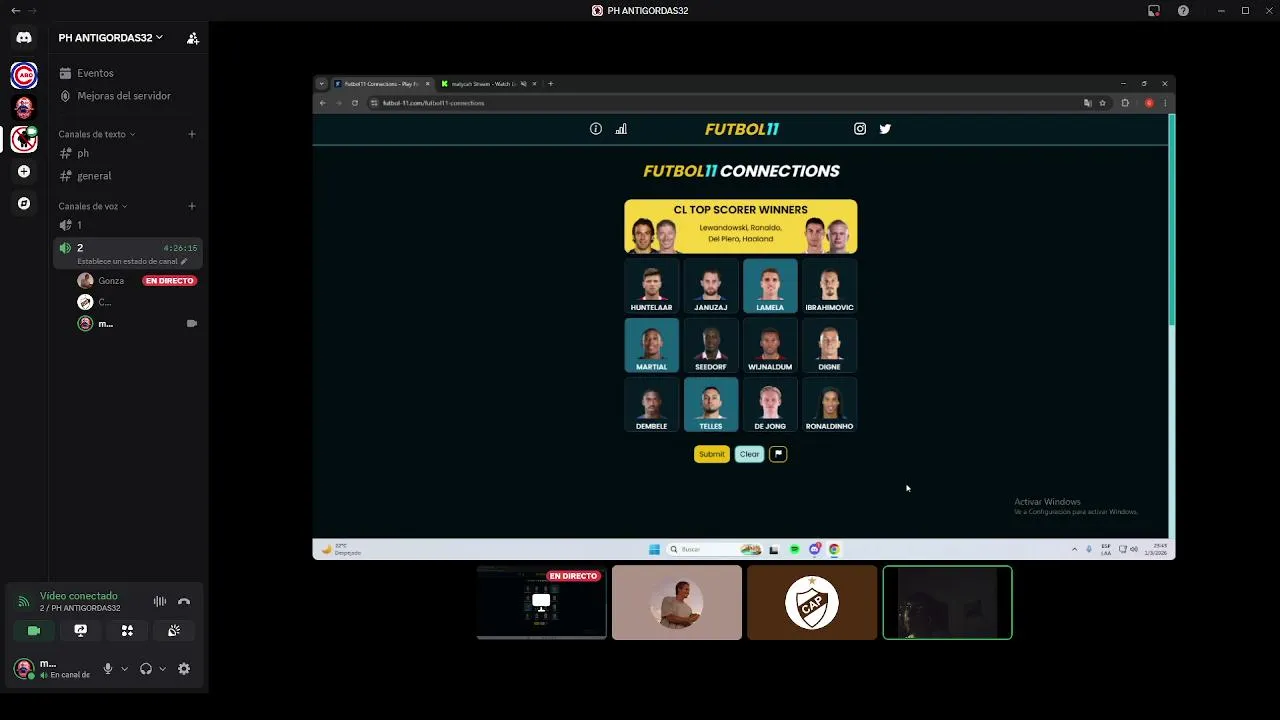This screenshot has height=720, width=1280.
Task: Click the flag give-up button
Action: click(x=778, y=454)
